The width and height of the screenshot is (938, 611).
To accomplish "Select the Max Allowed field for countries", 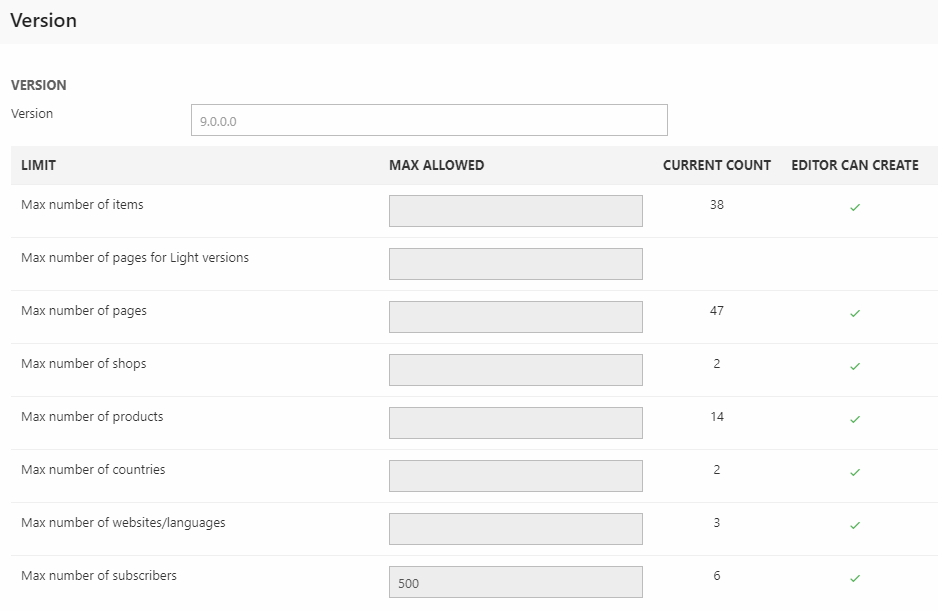I will pyautogui.click(x=515, y=476).
